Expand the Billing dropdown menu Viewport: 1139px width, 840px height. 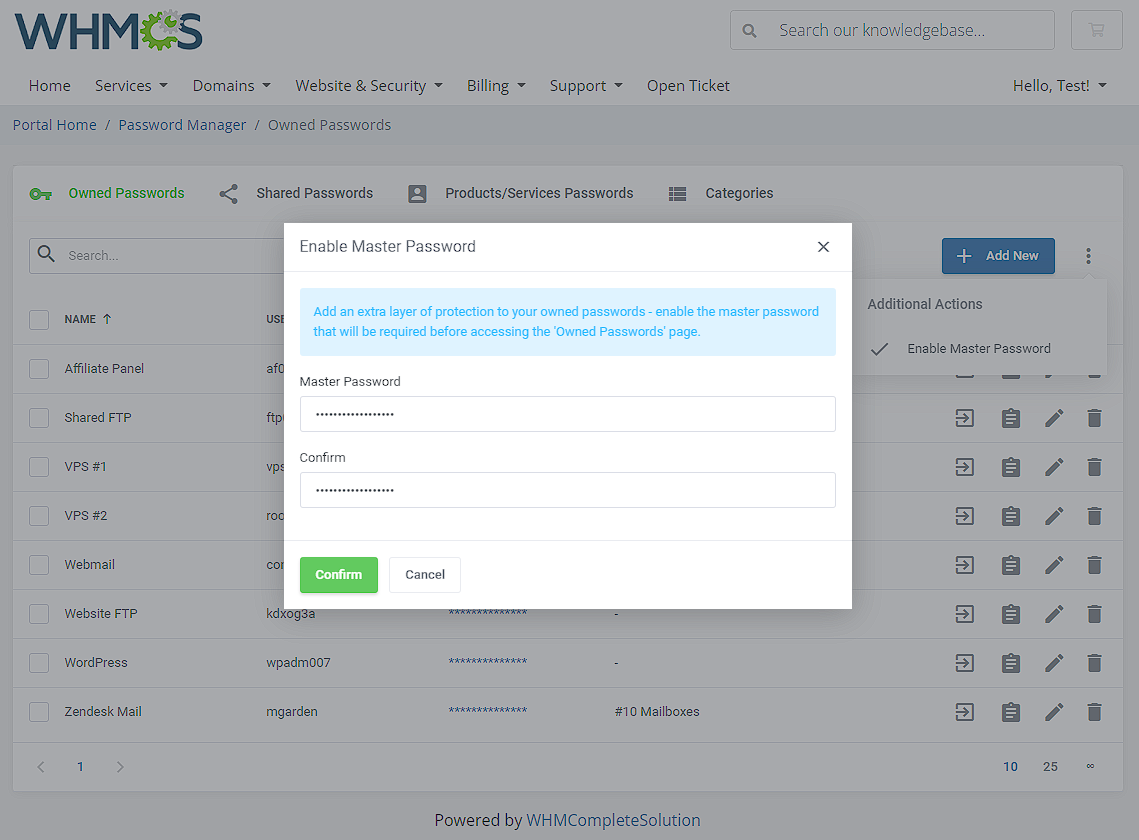(496, 86)
